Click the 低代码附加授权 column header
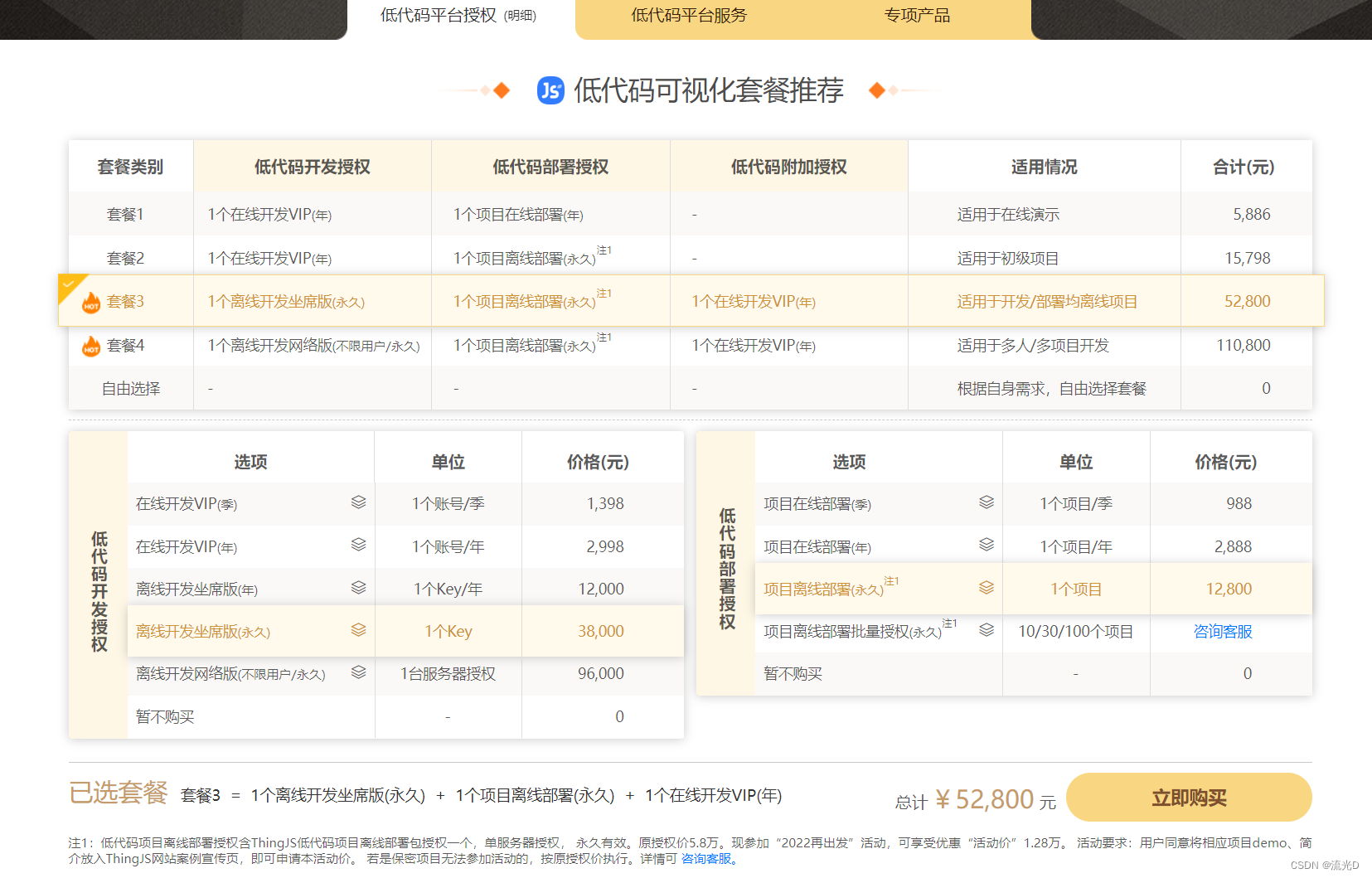Screen dimensions: 1372x878 click(x=789, y=167)
